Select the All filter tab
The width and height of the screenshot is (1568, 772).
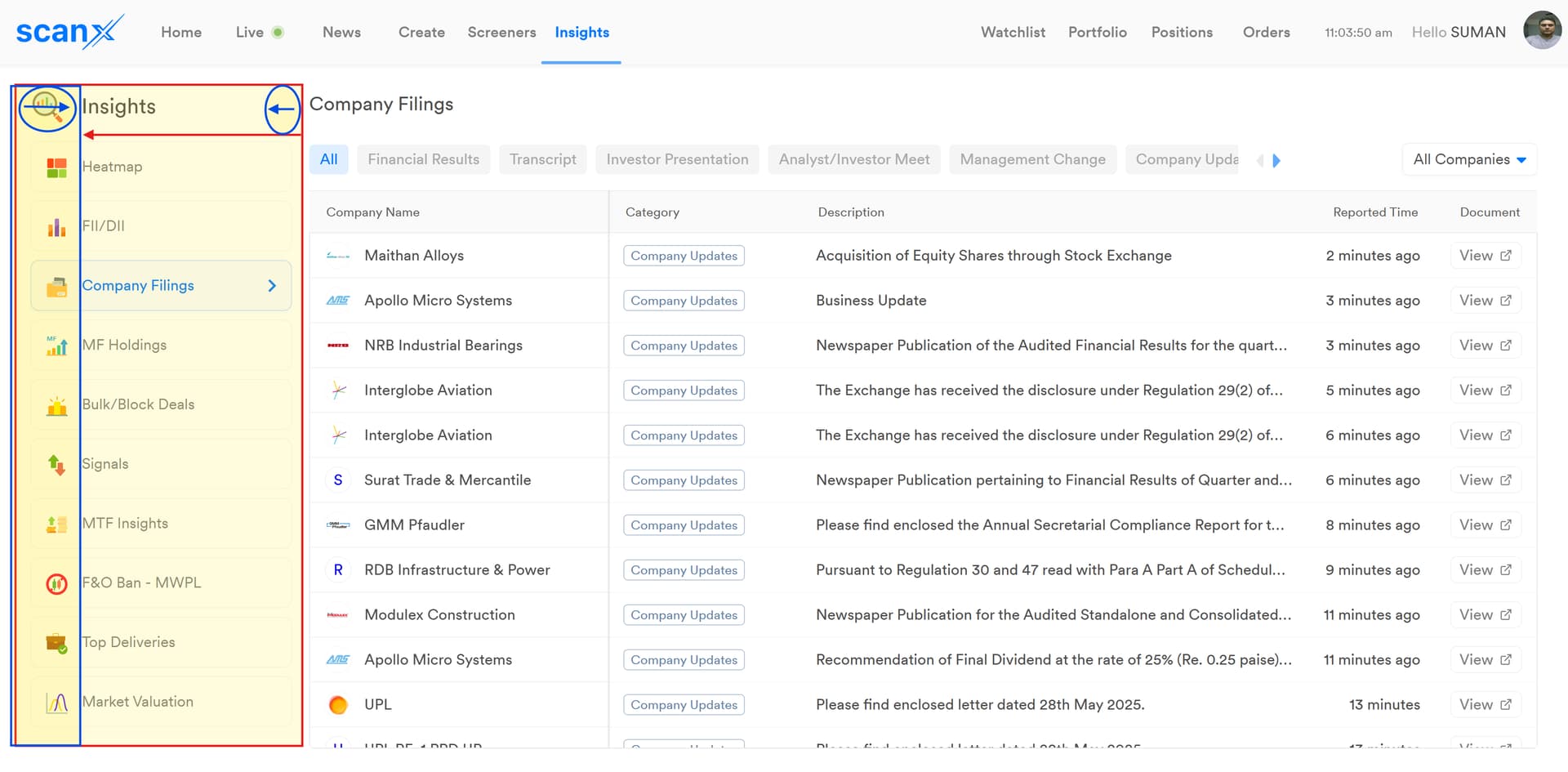click(329, 160)
